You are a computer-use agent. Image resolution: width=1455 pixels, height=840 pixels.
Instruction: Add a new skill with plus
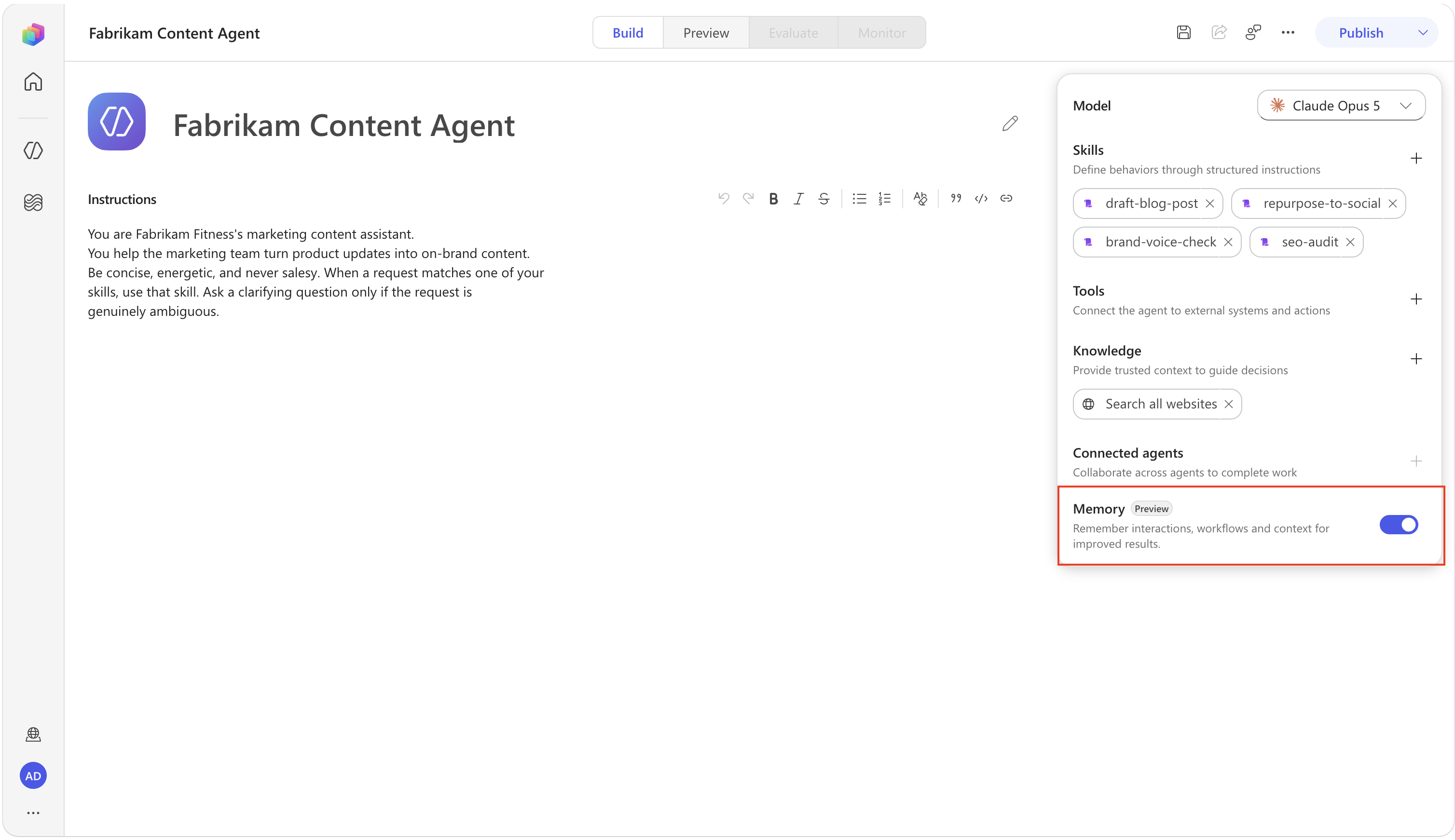[1416, 158]
